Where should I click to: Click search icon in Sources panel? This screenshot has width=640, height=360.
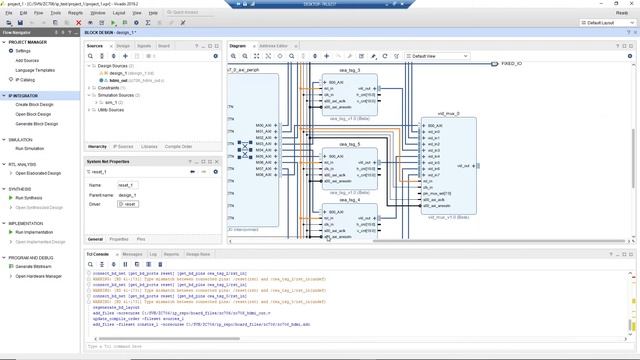coord(90,56)
